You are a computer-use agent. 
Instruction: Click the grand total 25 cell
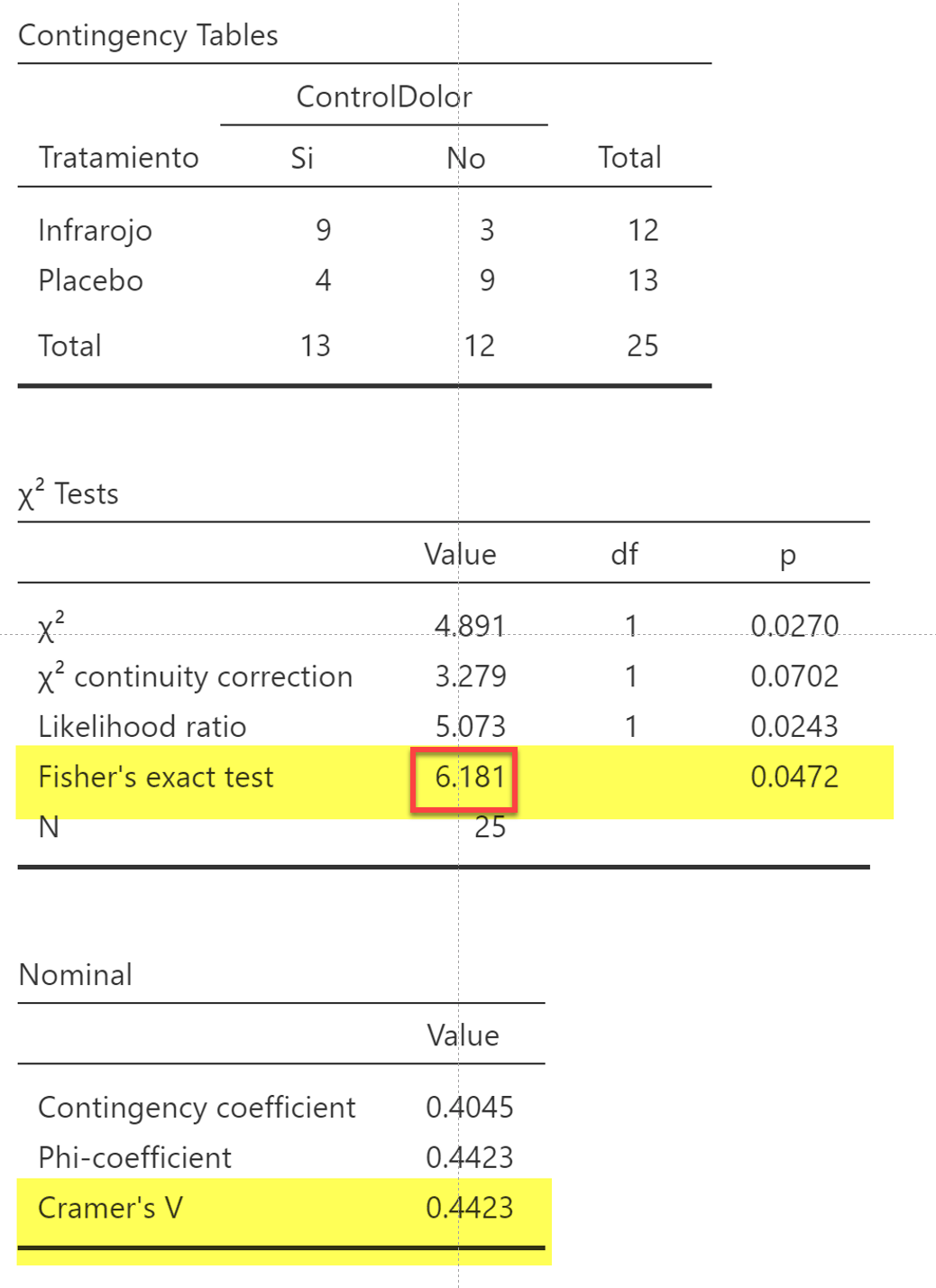tap(643, 345)
